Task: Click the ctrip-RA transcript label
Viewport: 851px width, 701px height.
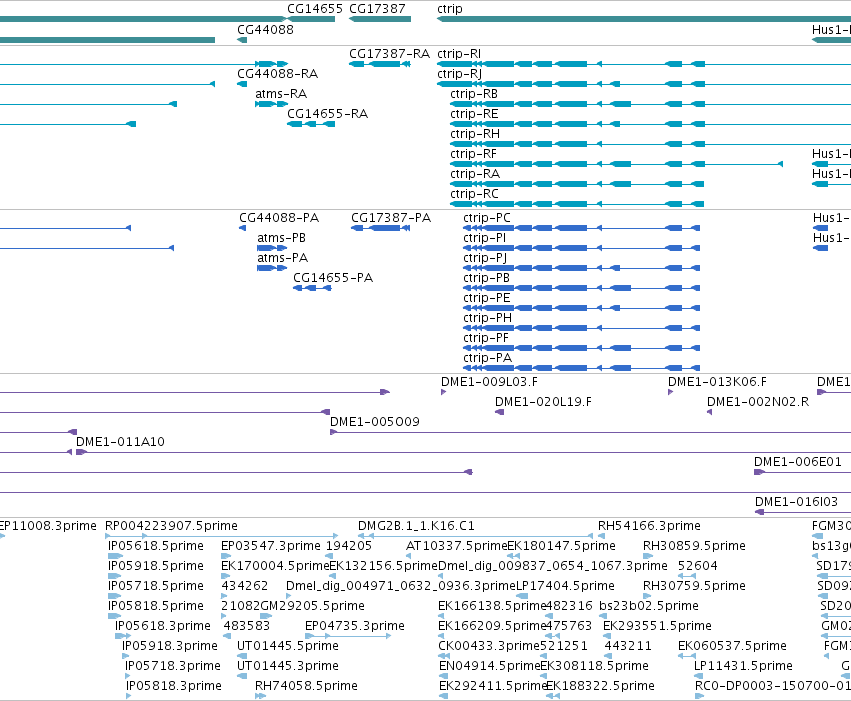Action: coord(475,174)
